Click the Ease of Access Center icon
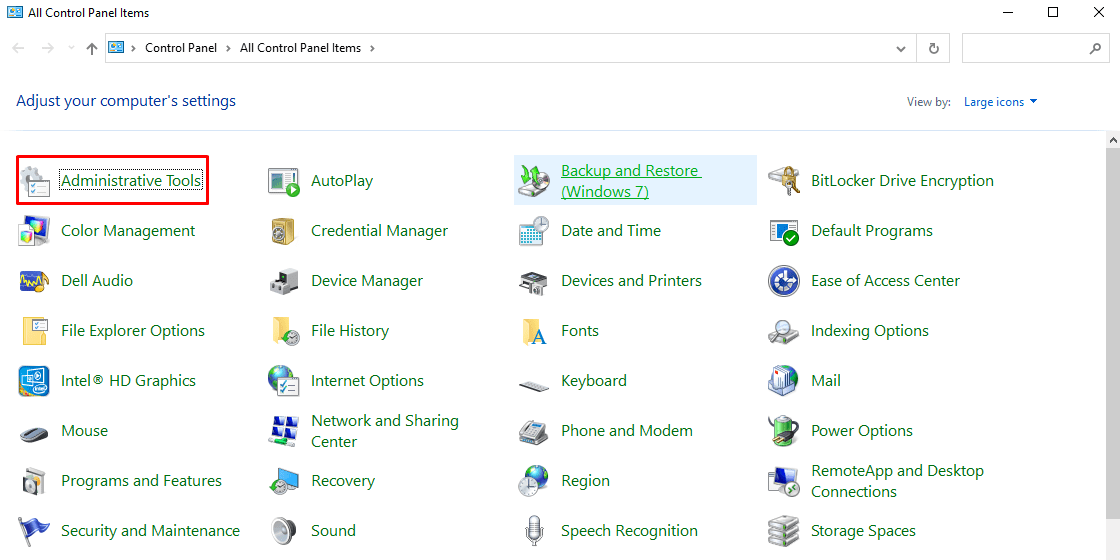The height and width of the screenshot is (560, 1120). 784,281
